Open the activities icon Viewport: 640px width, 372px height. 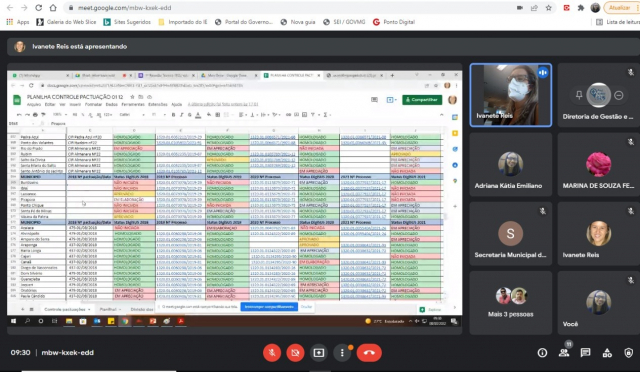[607, 352]
